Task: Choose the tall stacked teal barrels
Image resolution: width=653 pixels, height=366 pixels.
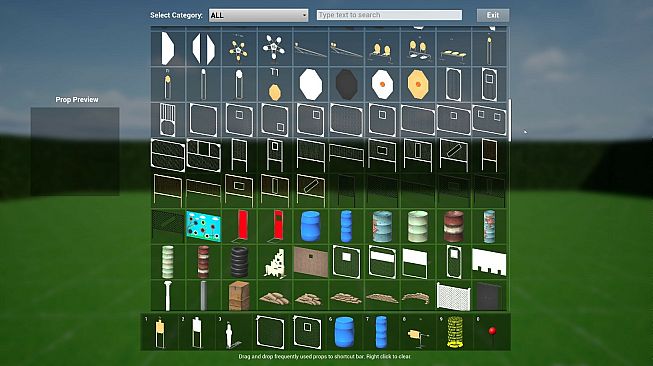Action: (489, 227)
